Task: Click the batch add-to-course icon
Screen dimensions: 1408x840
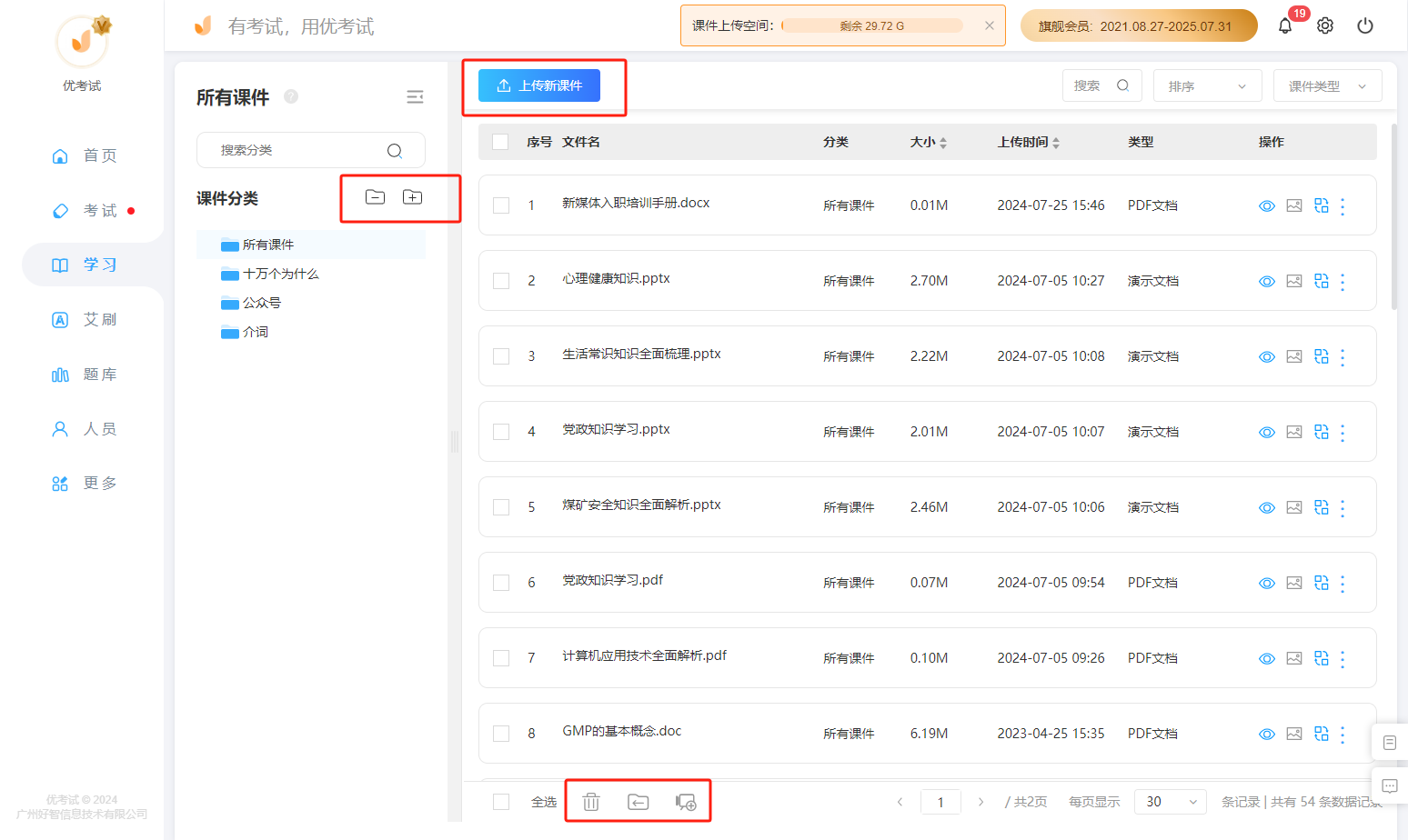Action: 686,802
